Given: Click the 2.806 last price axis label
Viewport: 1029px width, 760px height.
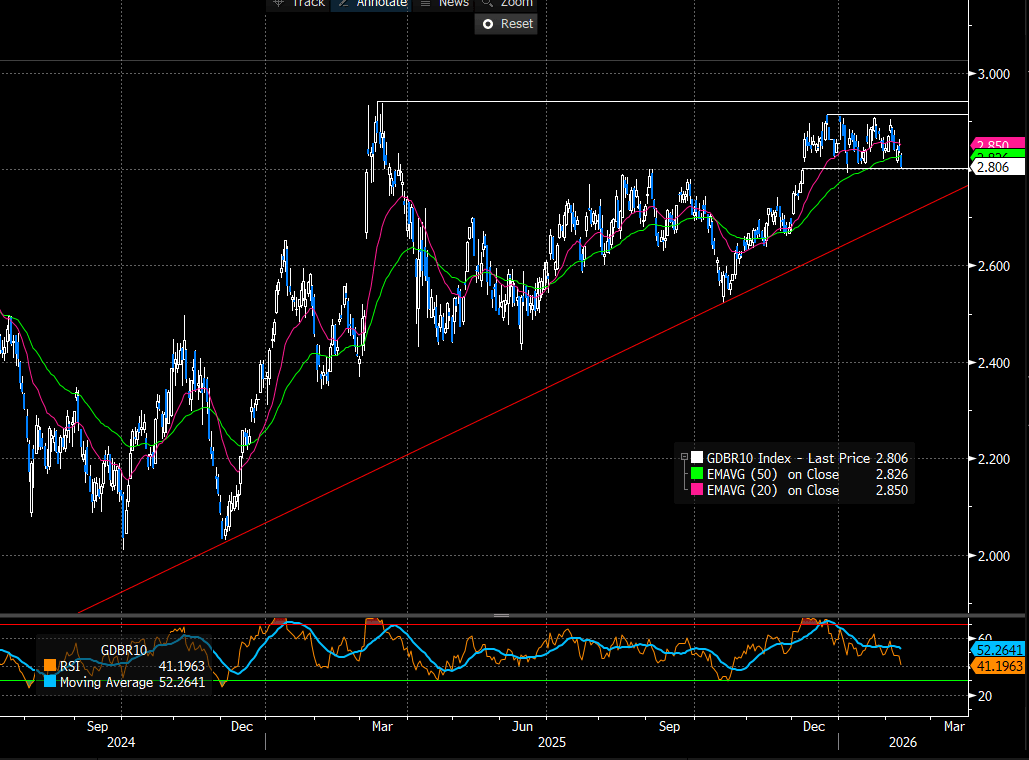Looking at the screenshot, I should 1001,168.
